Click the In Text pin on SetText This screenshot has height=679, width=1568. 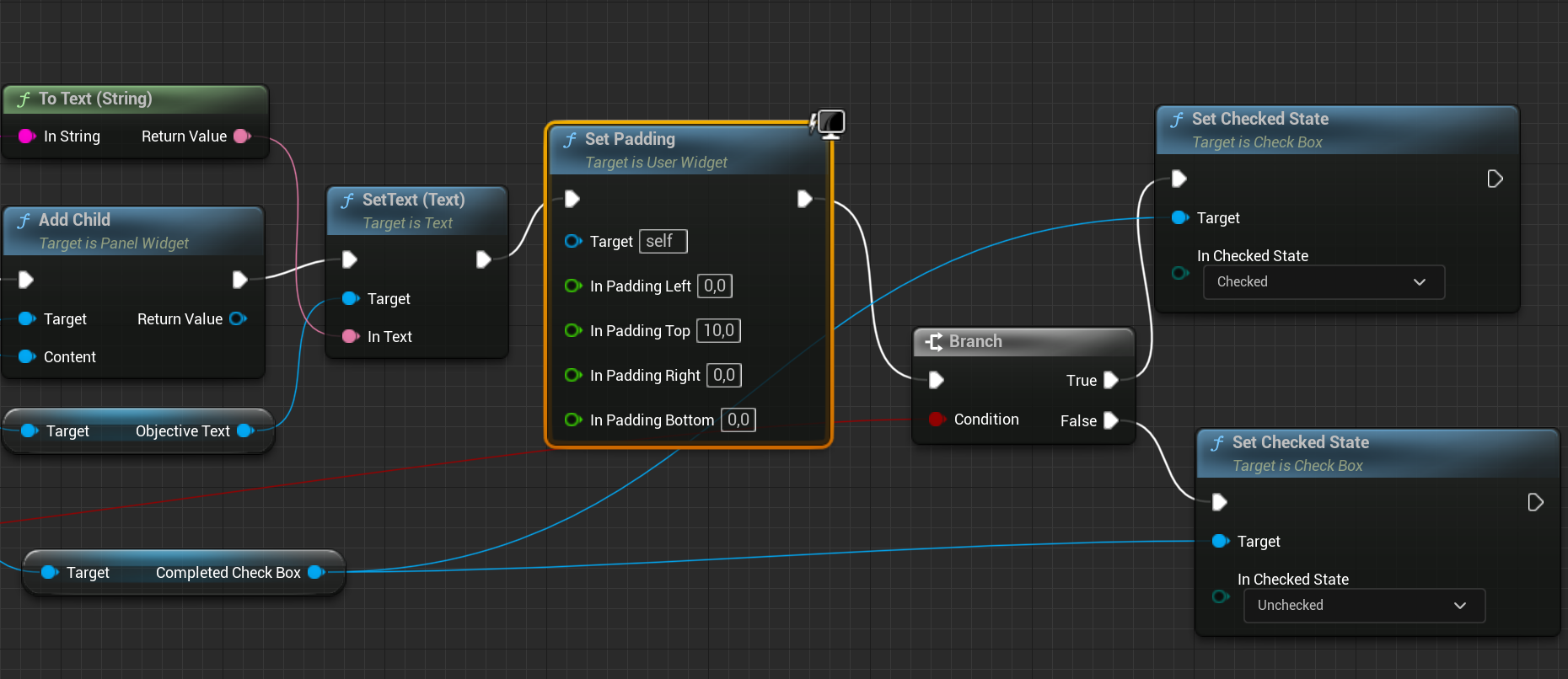[x=351, y=336]
